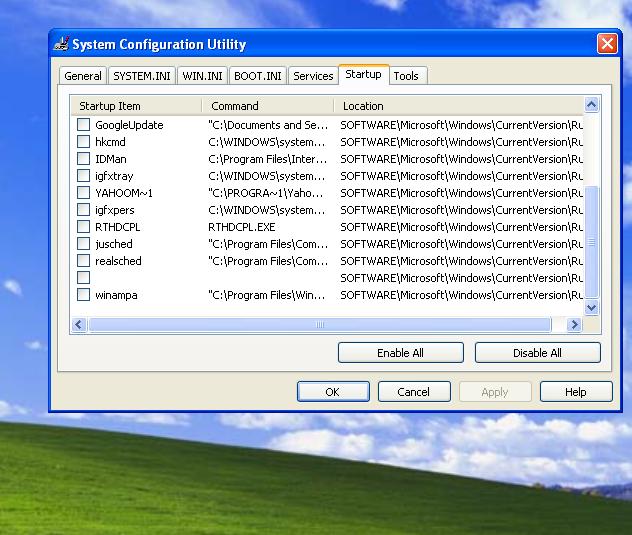Open the SYSTEM.INI tab
632x535 pixels.
142,76
